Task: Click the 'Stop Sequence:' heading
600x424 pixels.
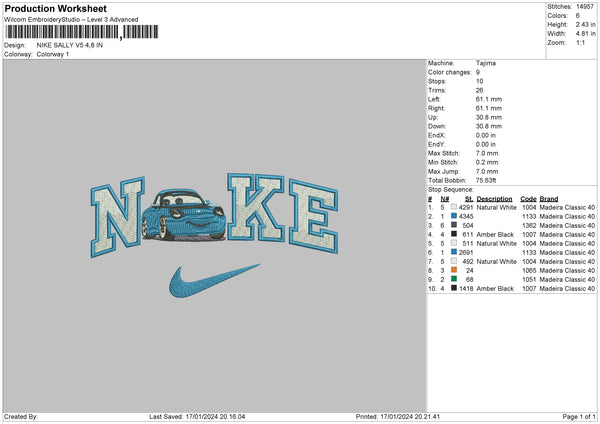Action: coord(450,190)
